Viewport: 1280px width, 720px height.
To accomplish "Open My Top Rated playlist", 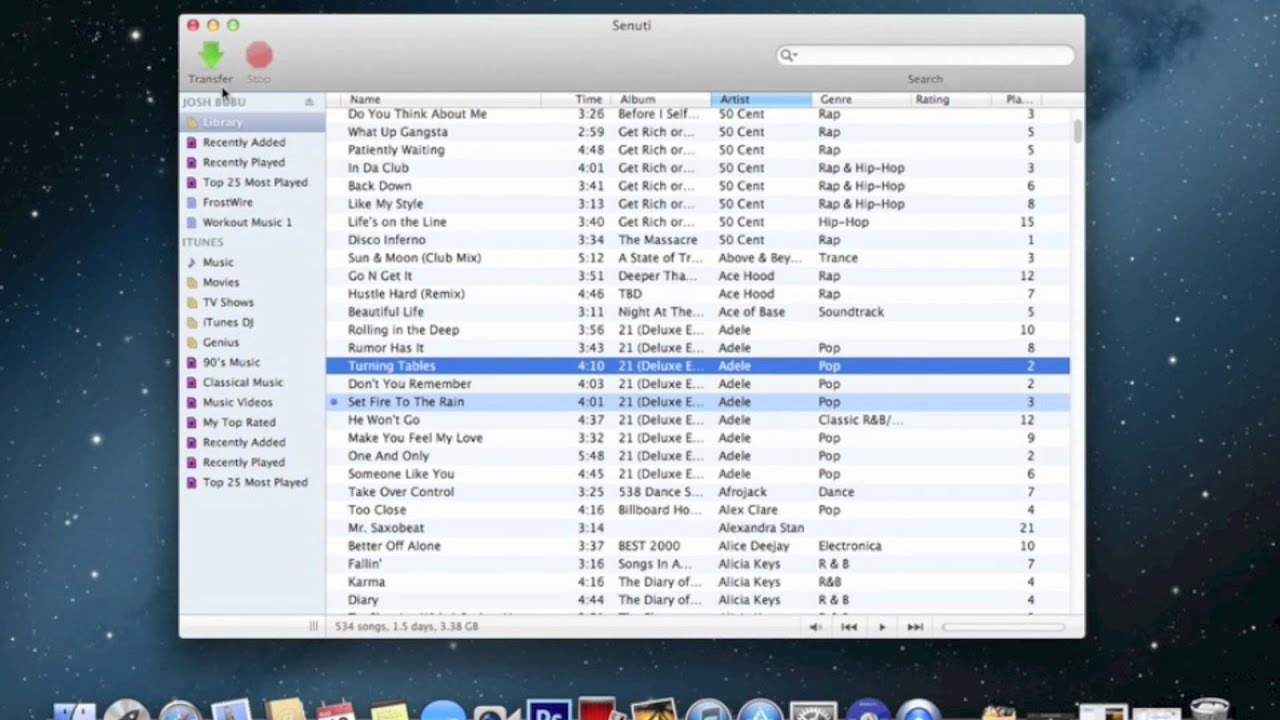I will tap(239, 422).
